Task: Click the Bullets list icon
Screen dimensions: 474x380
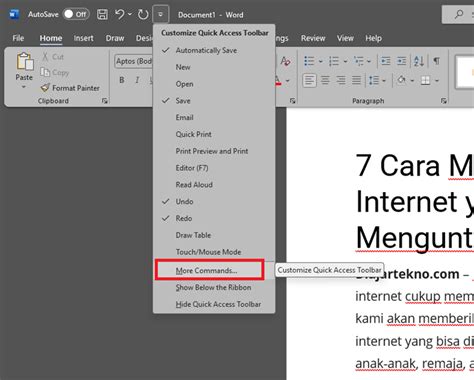Action: pyautogui.click(x=309, y=61)
